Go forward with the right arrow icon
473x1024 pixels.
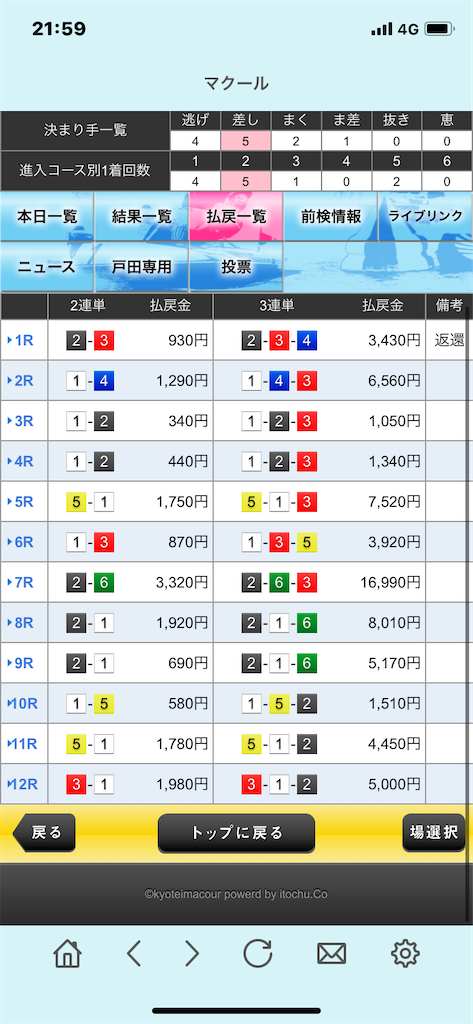[x=191, y=954]
